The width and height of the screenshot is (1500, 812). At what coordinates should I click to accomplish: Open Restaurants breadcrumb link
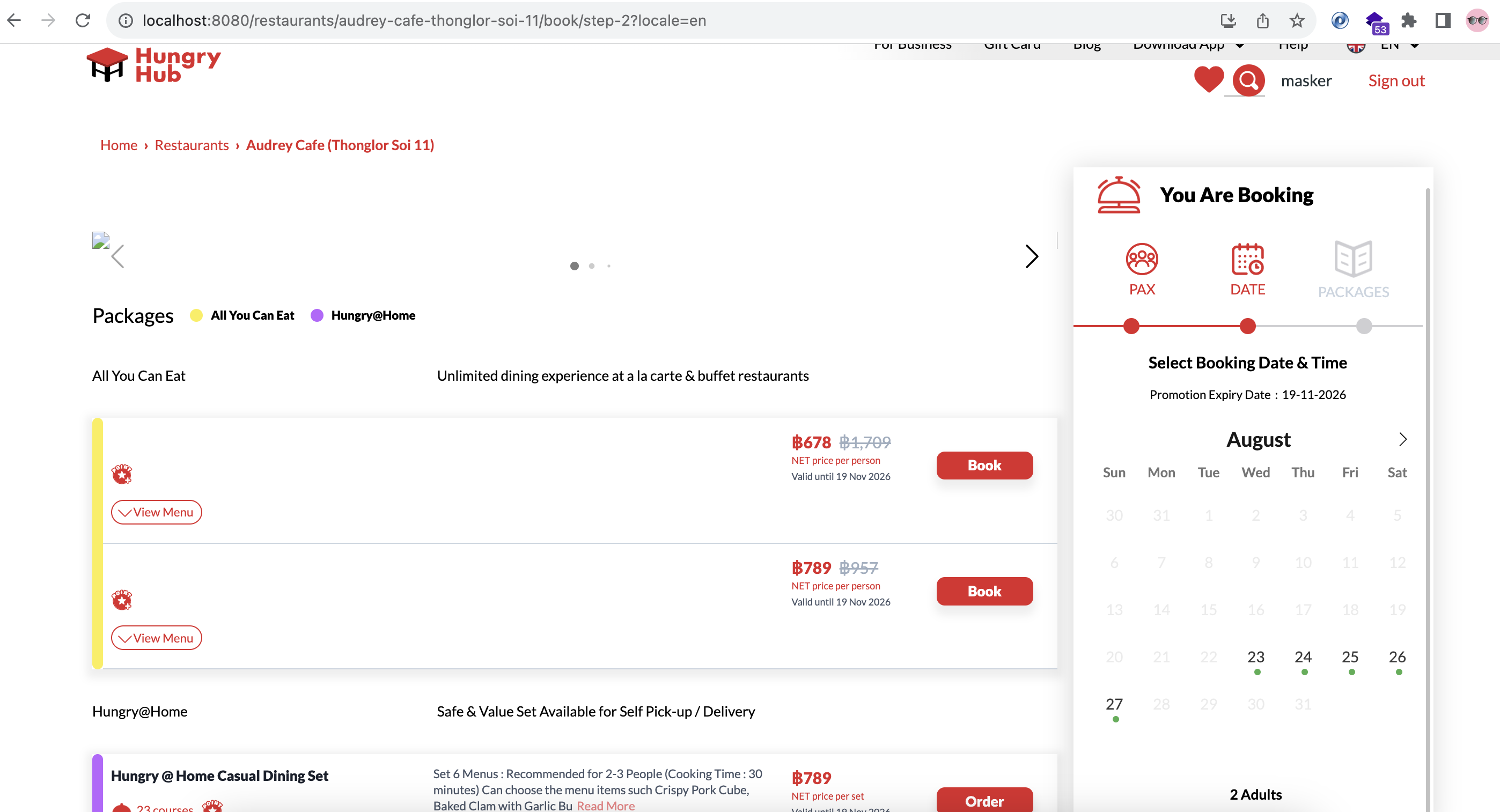(192, 145)
